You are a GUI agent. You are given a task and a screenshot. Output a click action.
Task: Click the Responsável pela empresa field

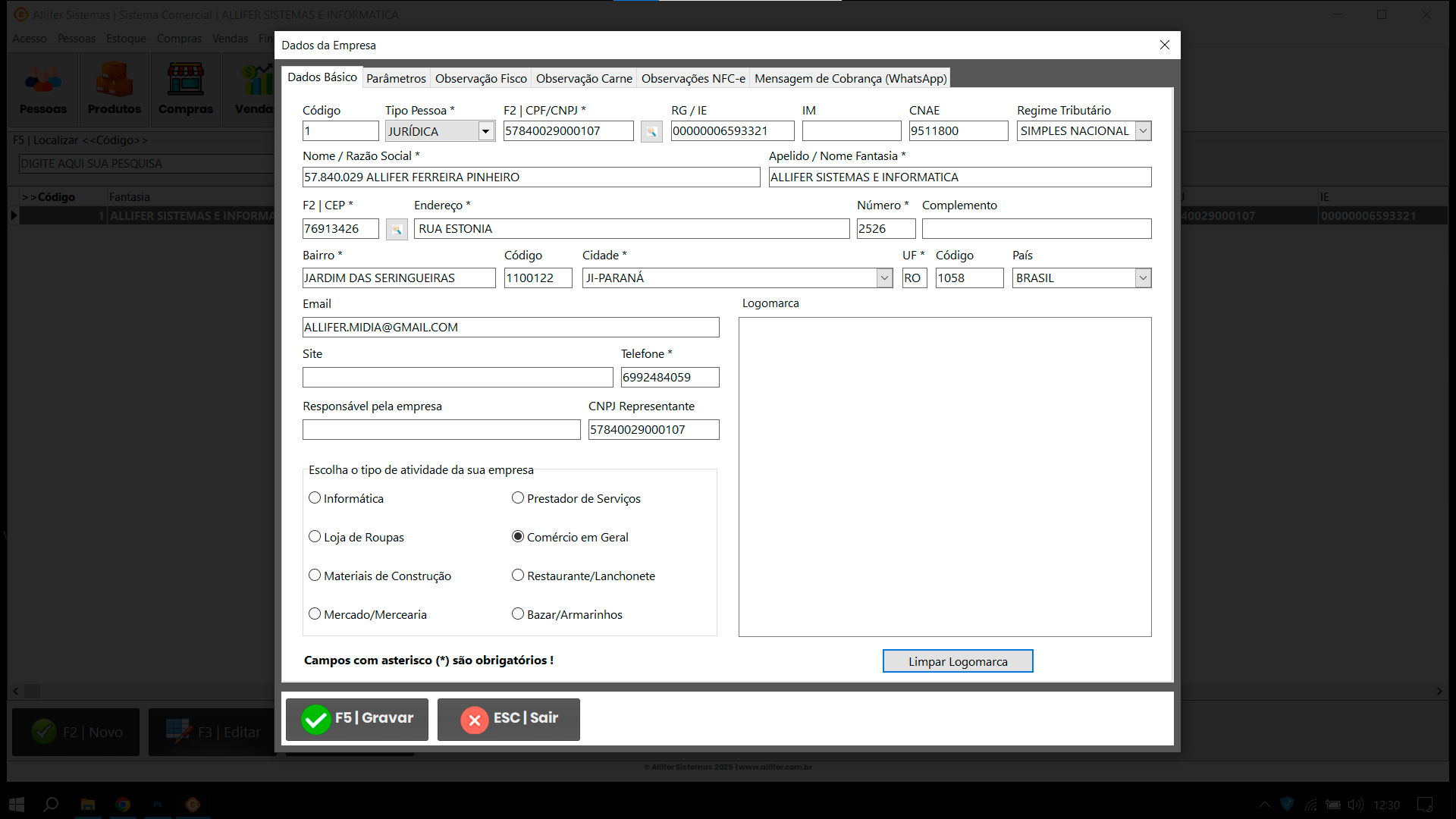(441, 430)
